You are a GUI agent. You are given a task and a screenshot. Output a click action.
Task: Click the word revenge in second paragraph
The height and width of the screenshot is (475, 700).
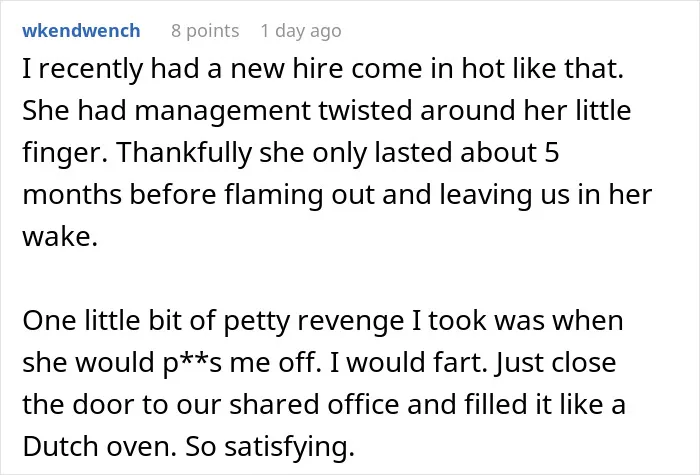(x=350, y=321)
